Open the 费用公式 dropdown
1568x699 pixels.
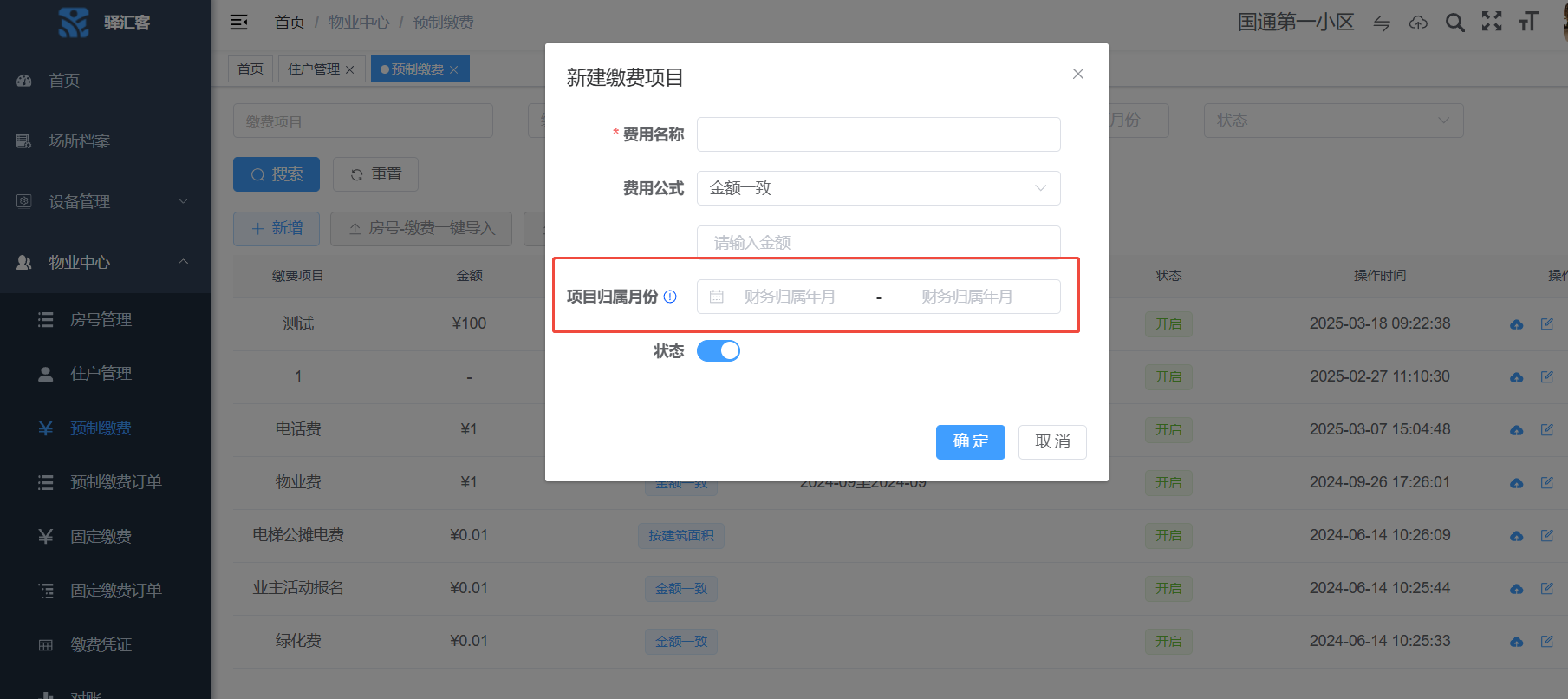[878, 188]
